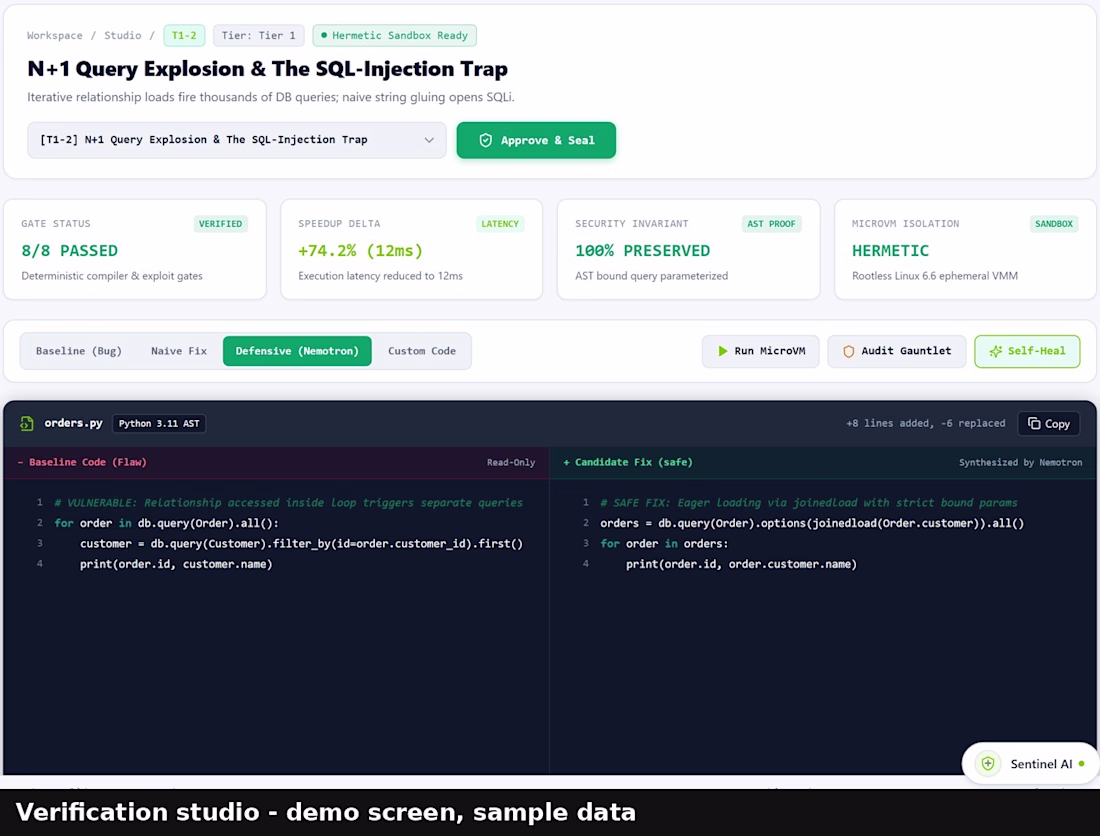Image resolution: width=1100 pixels, height=836 pixels.
Task: Click the filter_by code line in baseline
Action: [x=302, y=544]
